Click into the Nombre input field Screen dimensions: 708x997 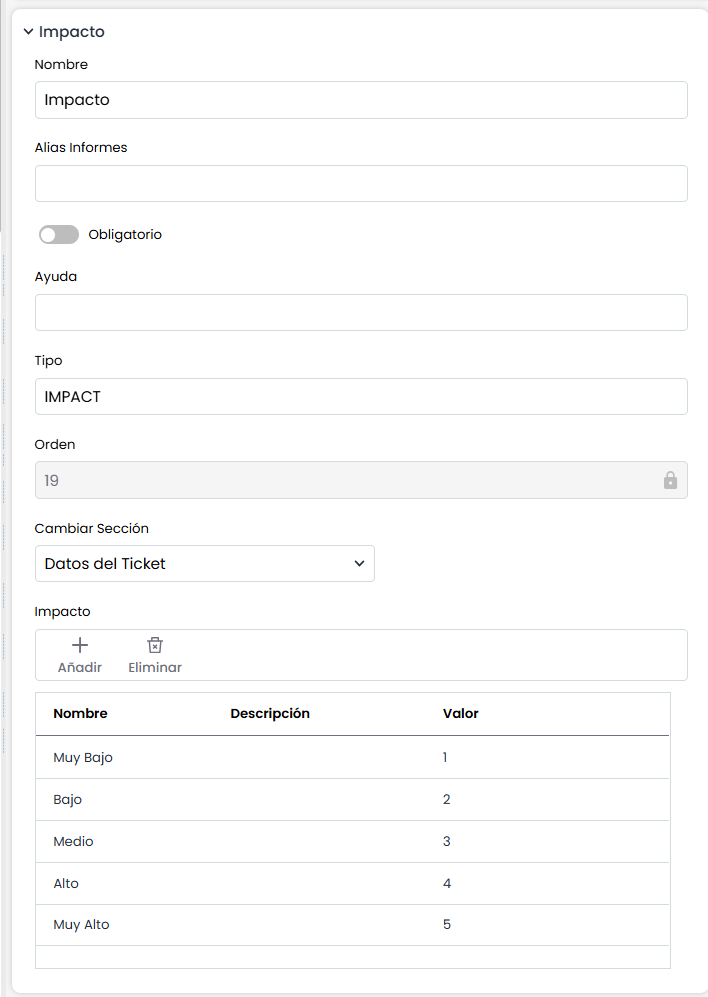(360, 100)
